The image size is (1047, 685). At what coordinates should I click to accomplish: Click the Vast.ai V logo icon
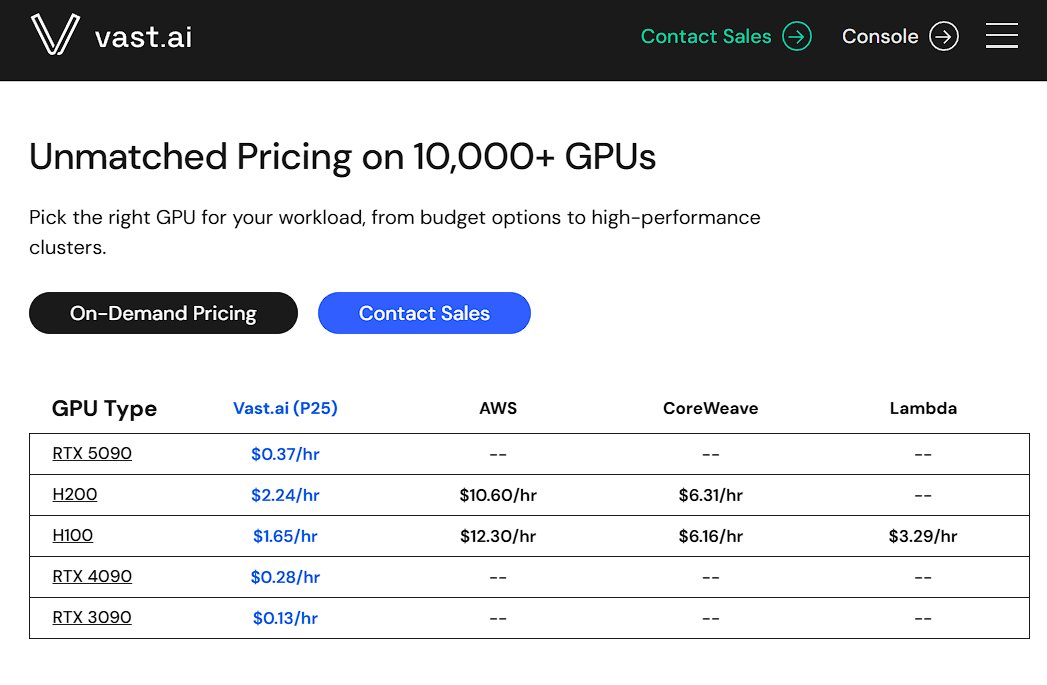click(55, 36)
